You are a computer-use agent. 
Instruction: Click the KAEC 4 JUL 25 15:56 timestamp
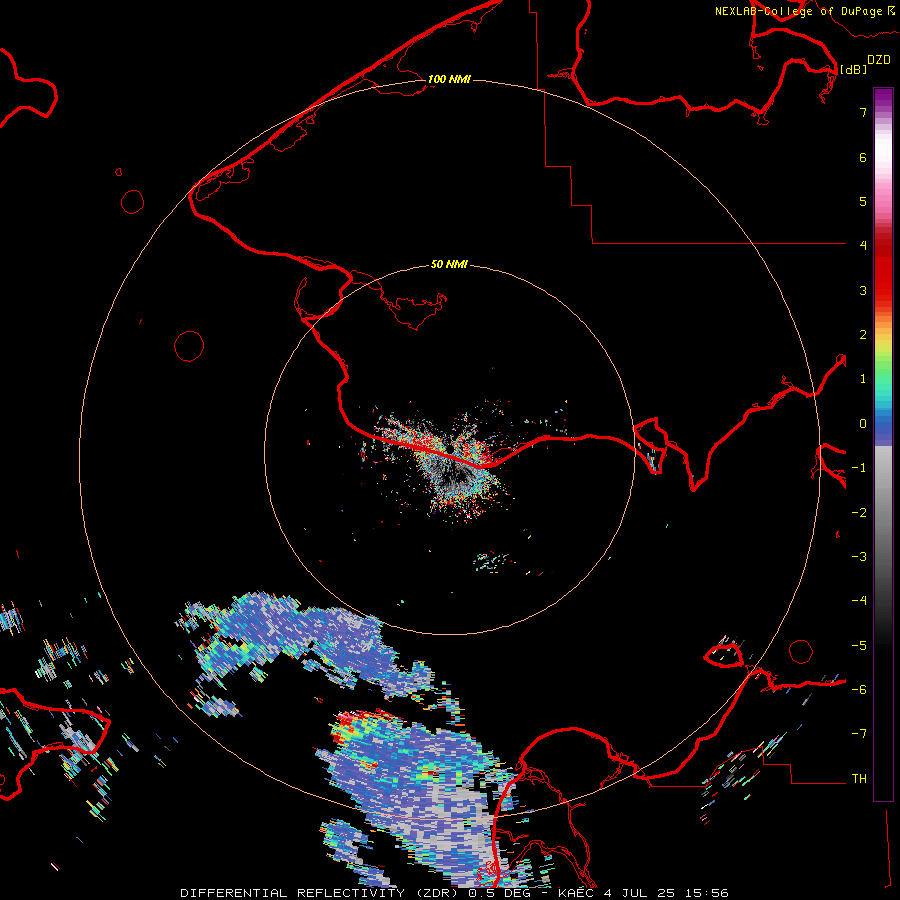(x=643, y=893)
